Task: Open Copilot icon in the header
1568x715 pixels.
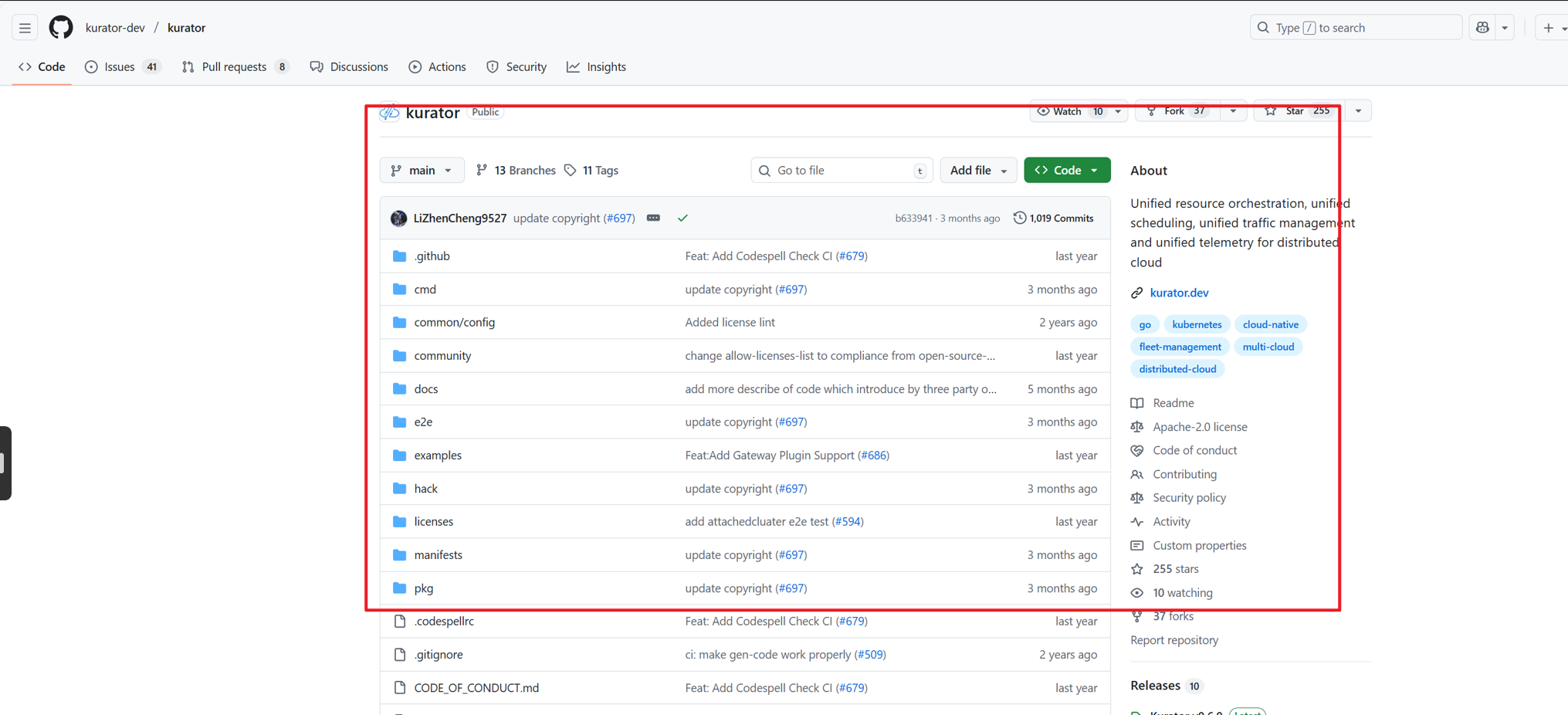Action: coord(1482,28)
